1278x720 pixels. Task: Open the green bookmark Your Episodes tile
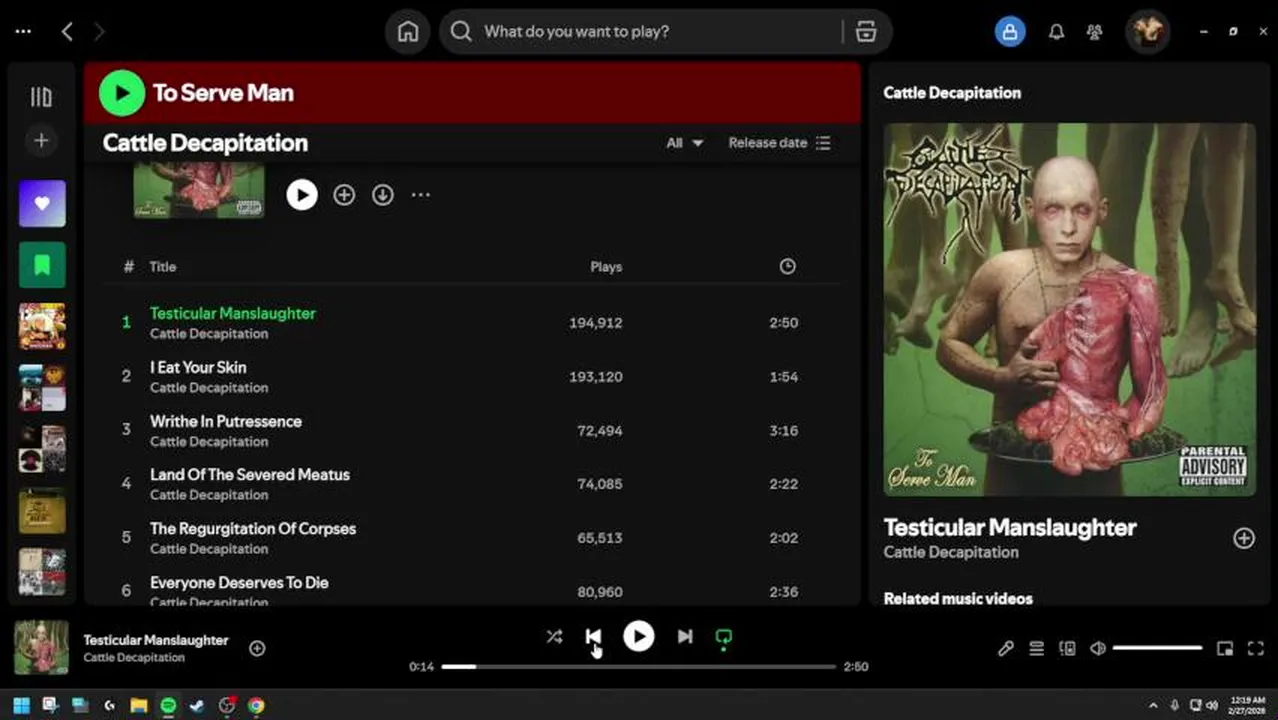(x=42, y=265)
